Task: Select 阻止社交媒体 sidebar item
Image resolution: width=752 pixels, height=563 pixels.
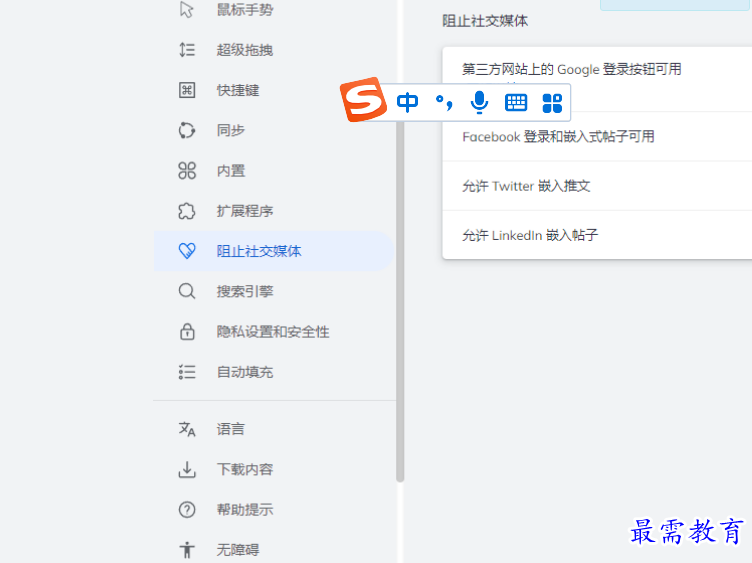Action: [x=273, y=251]
